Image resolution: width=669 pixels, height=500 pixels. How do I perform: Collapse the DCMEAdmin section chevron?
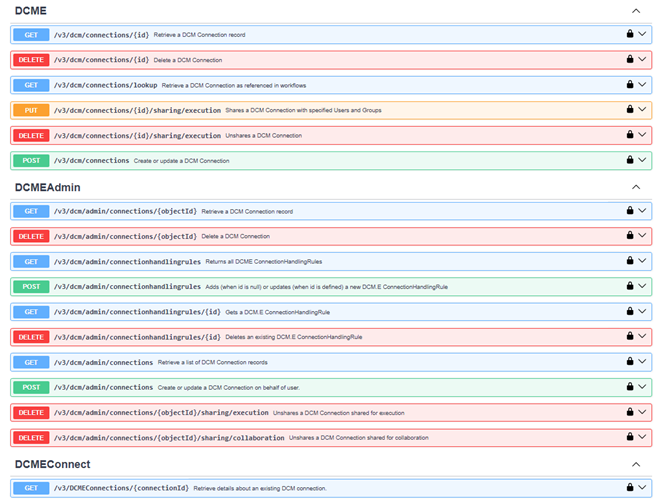(636, 187)
